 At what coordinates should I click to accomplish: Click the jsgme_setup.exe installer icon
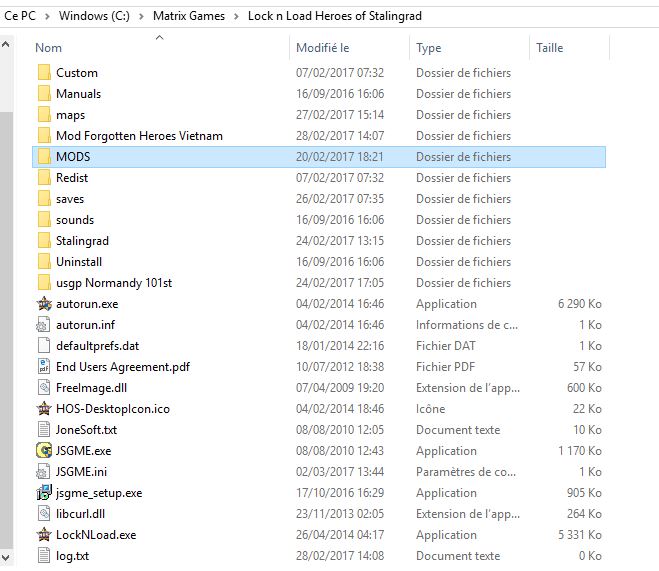pyautogui.click(x=44, y=493)
